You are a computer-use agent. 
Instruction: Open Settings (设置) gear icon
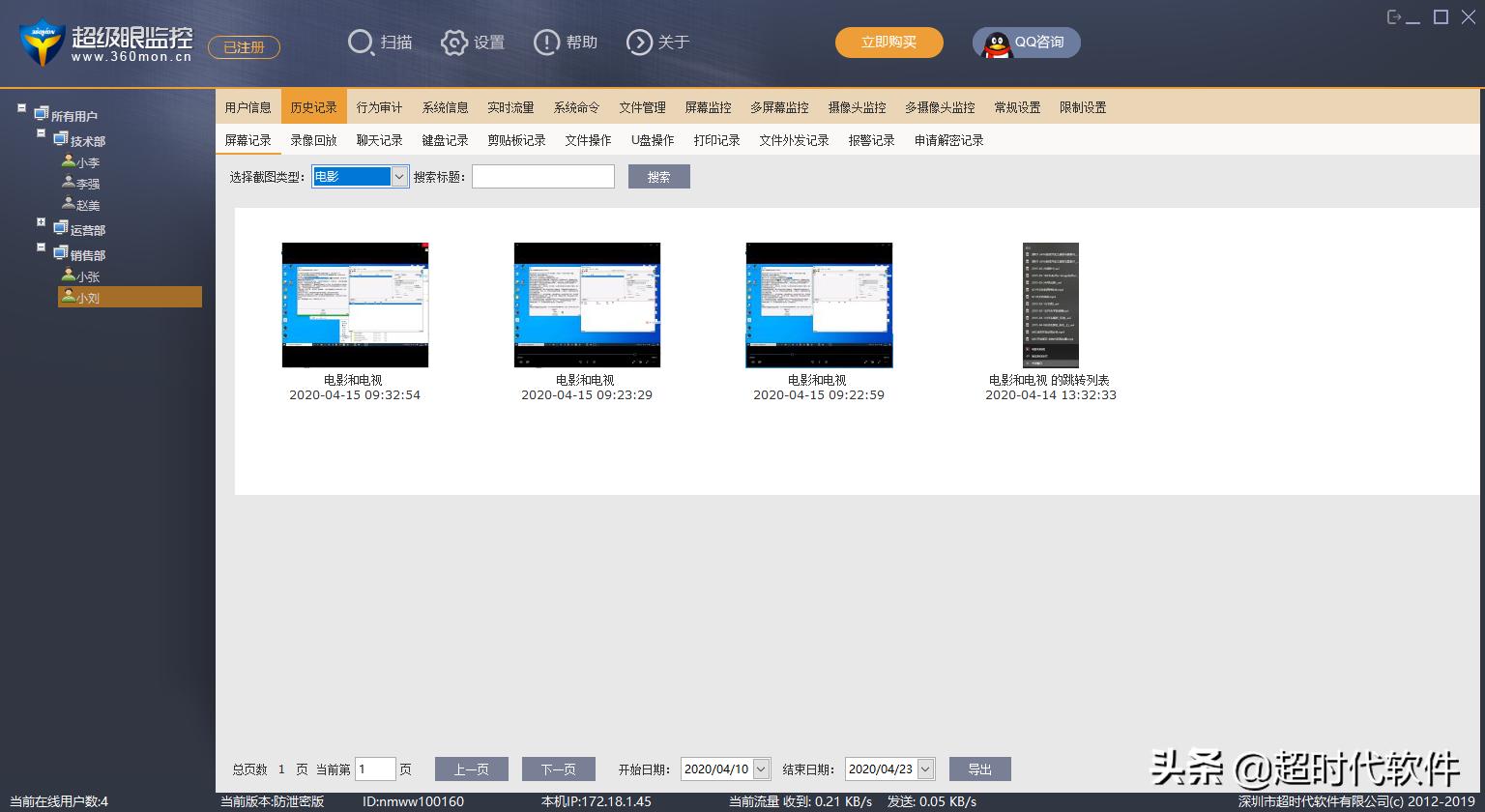tap(453, 43)
